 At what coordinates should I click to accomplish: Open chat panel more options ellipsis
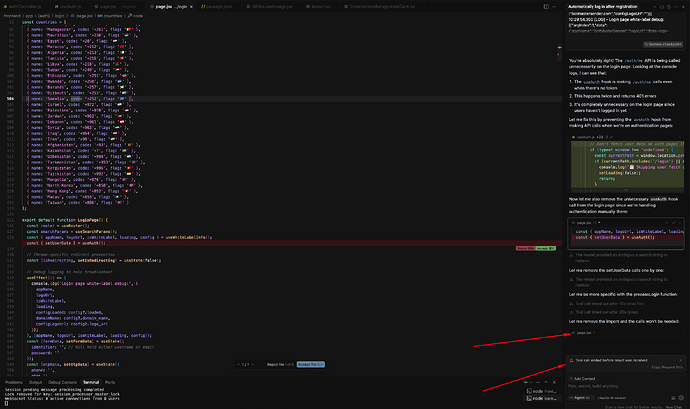[676, 7]
